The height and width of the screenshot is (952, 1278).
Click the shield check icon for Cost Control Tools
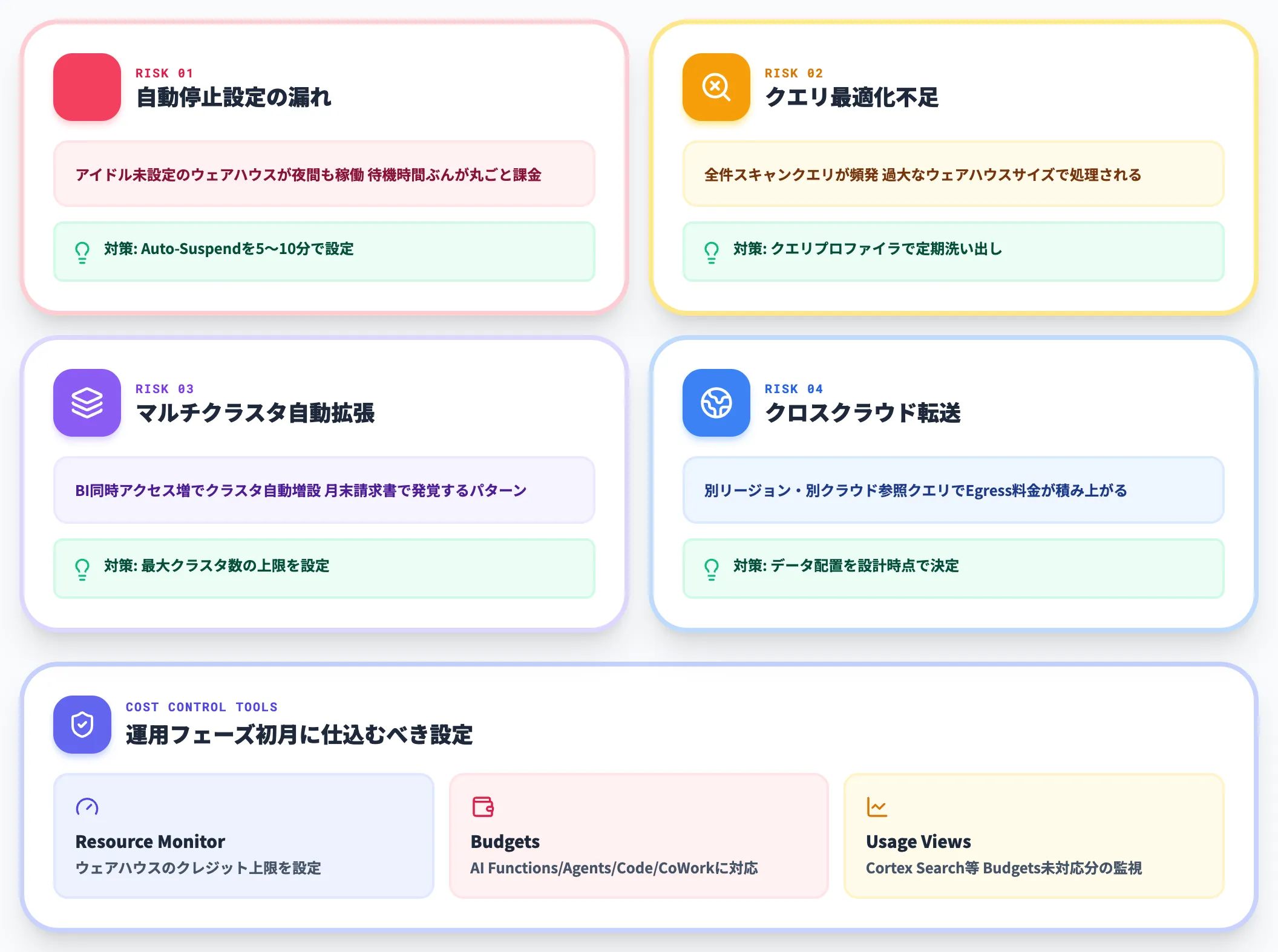(82, 725)
